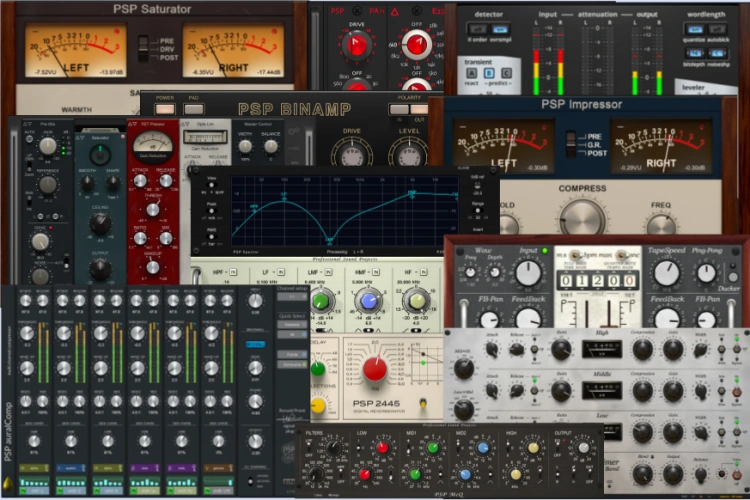Click the High band Ratio knob
Viewport: 750px width, 500px height.
coord(561,350)
